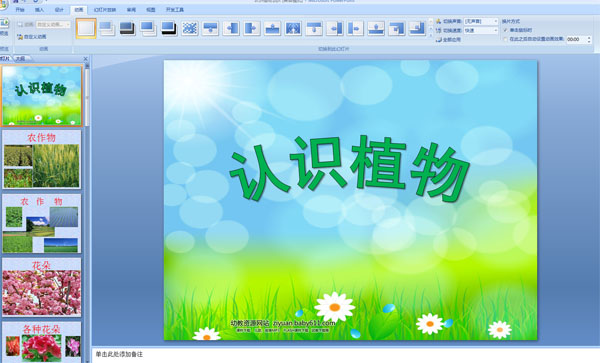
Task: Open the Slide Show (幻灯片放映) tab
Action: pos(104,10)
